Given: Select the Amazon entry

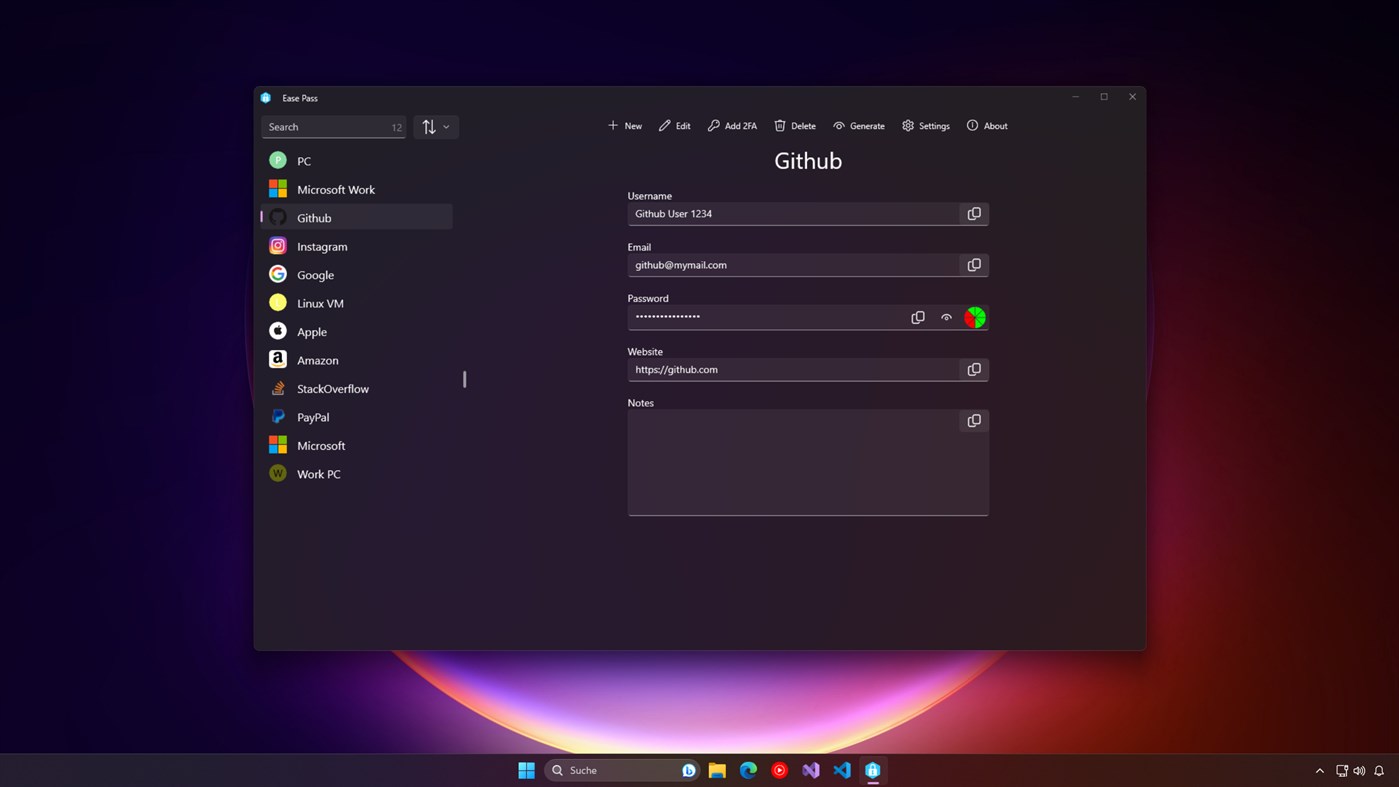Looking at the screenshot, I should tap(357, 360).
